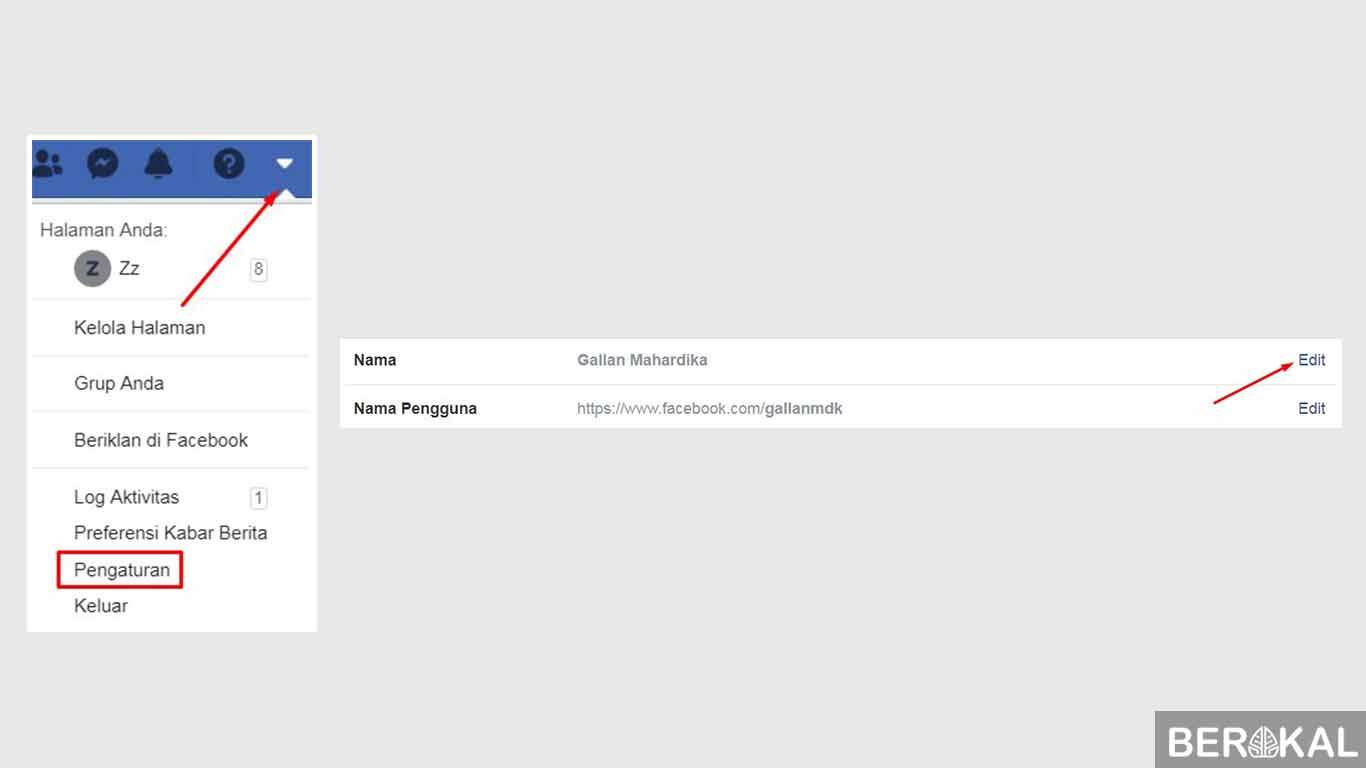Edit the Nama Pengguna row

tap(1311, 408)
